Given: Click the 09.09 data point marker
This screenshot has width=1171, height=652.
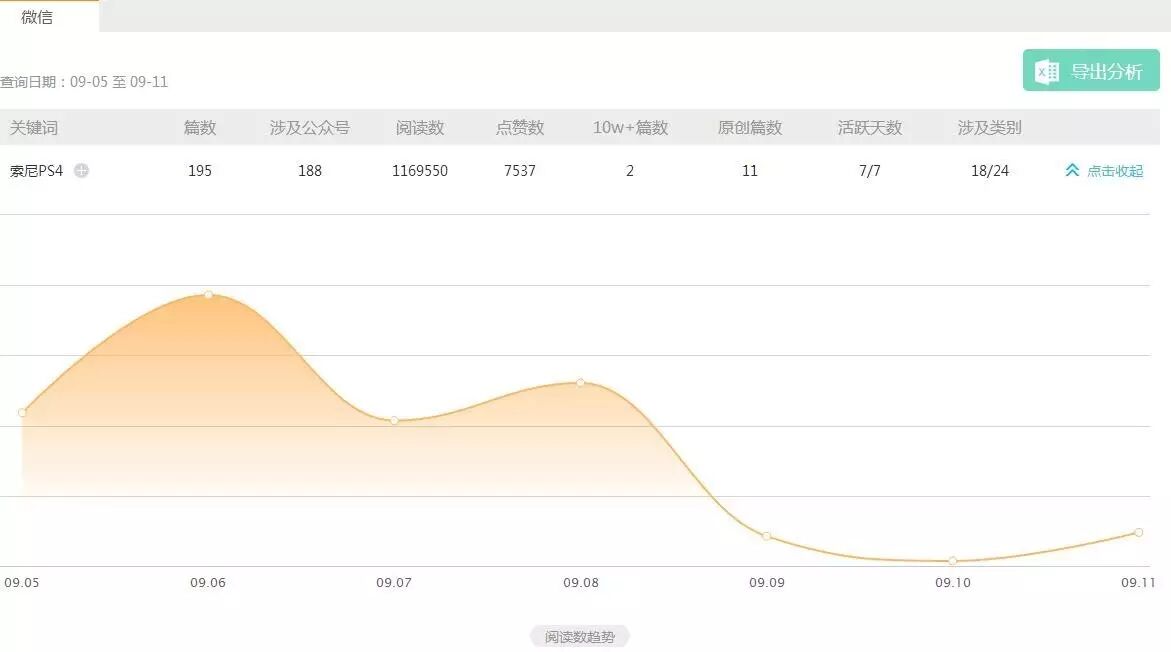Looking at the screenshot, I should [766, 536].
